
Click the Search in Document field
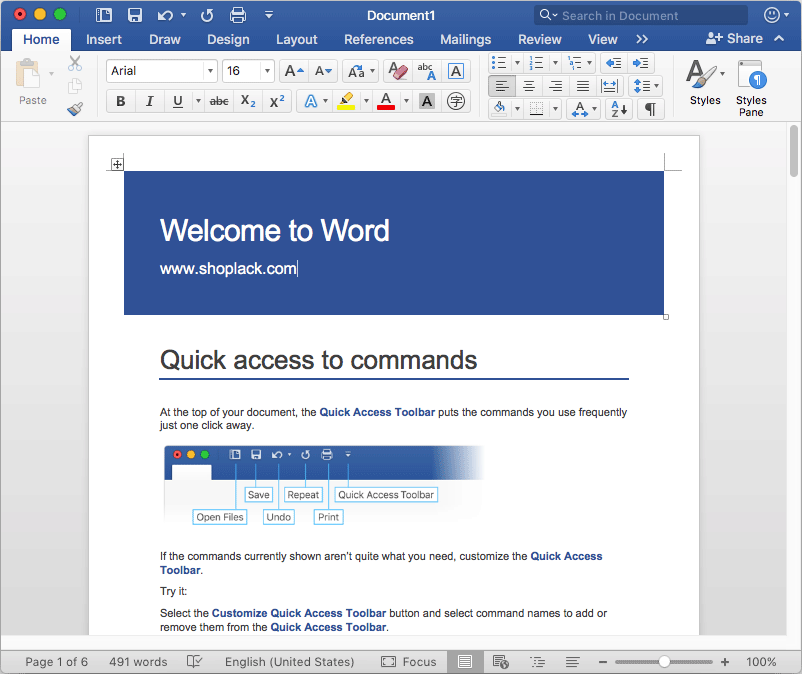click(x=641, y=15)
